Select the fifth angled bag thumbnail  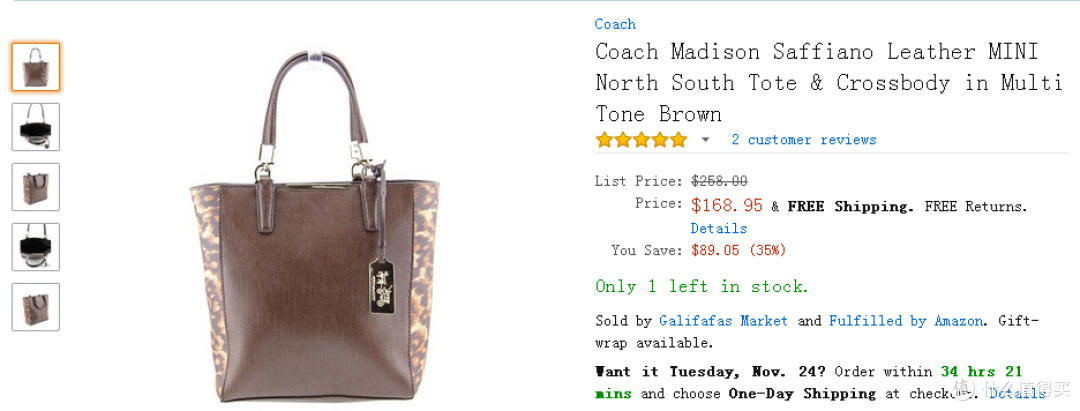click(x=36, y=307)
